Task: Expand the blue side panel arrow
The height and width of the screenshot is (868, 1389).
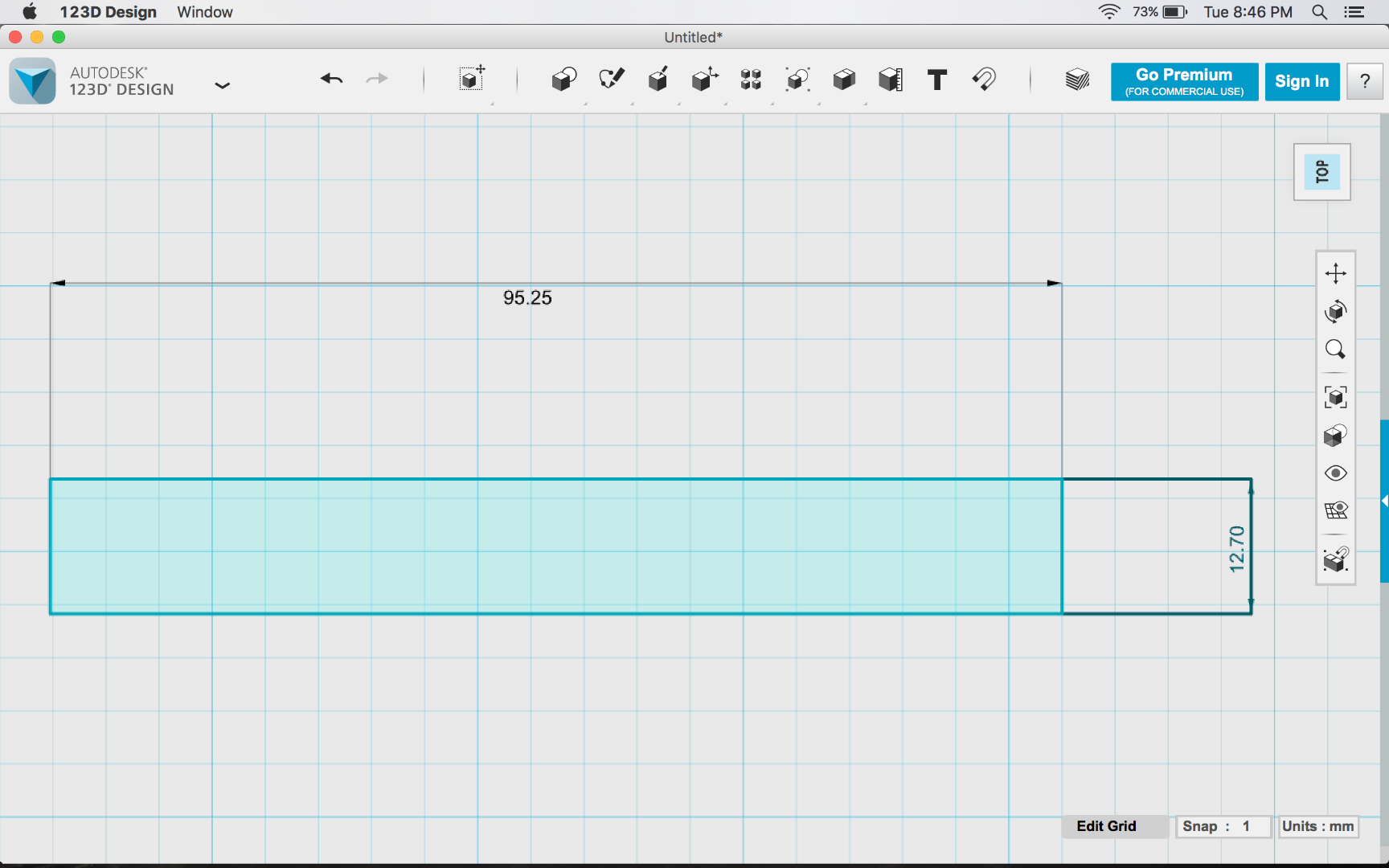Action: 1384,501
